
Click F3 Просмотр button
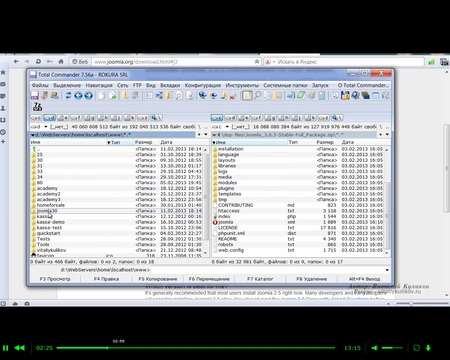(55, 279)
